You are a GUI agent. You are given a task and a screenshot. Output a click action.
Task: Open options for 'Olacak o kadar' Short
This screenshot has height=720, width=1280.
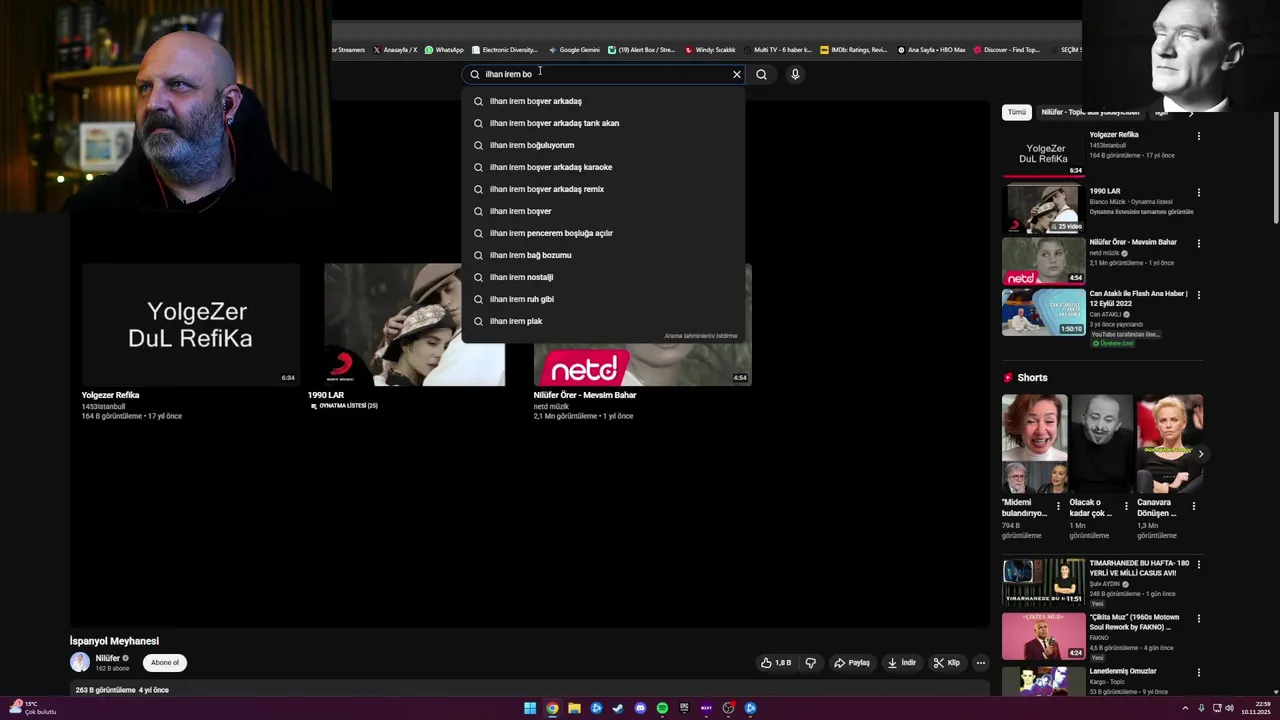click(1126, 506)
